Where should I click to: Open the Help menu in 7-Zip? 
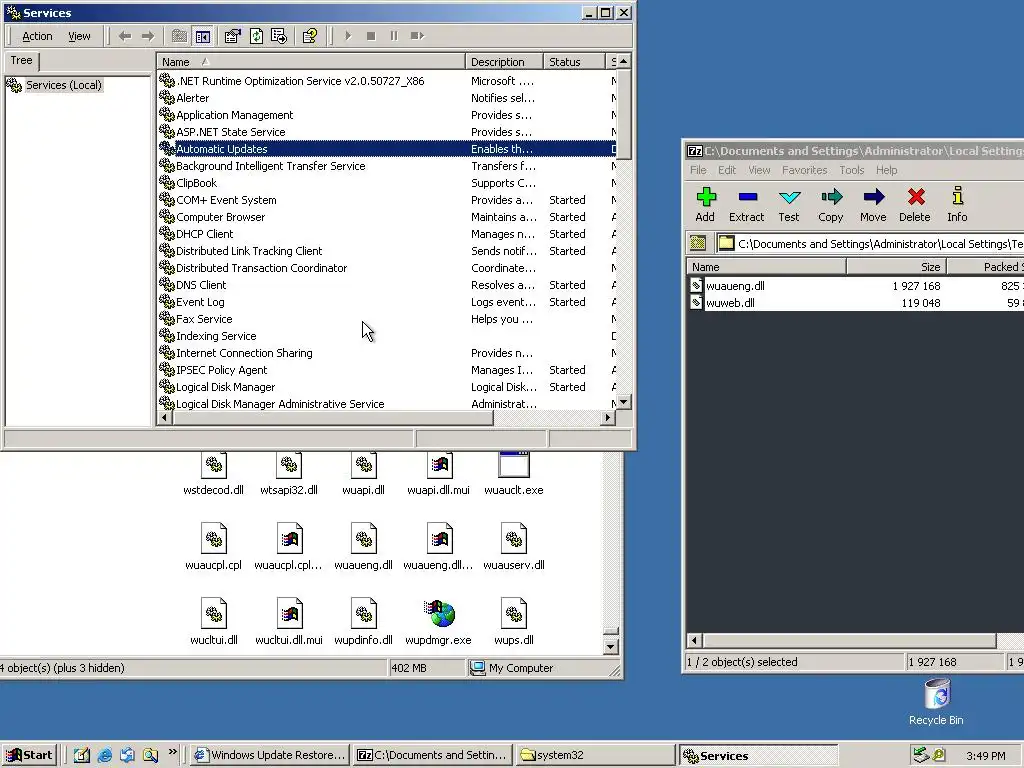886,170
